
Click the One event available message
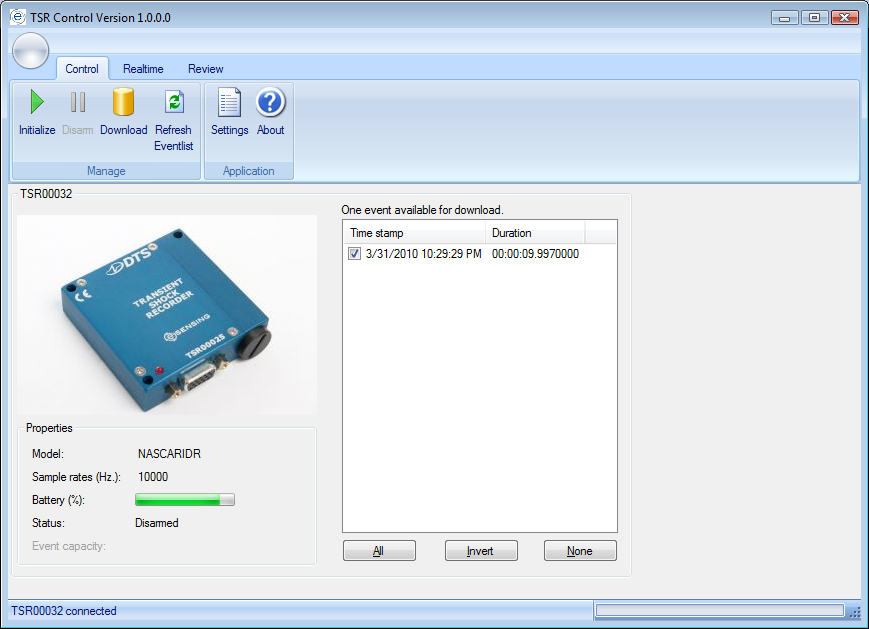pyautogui.click(x=422, y=210)
